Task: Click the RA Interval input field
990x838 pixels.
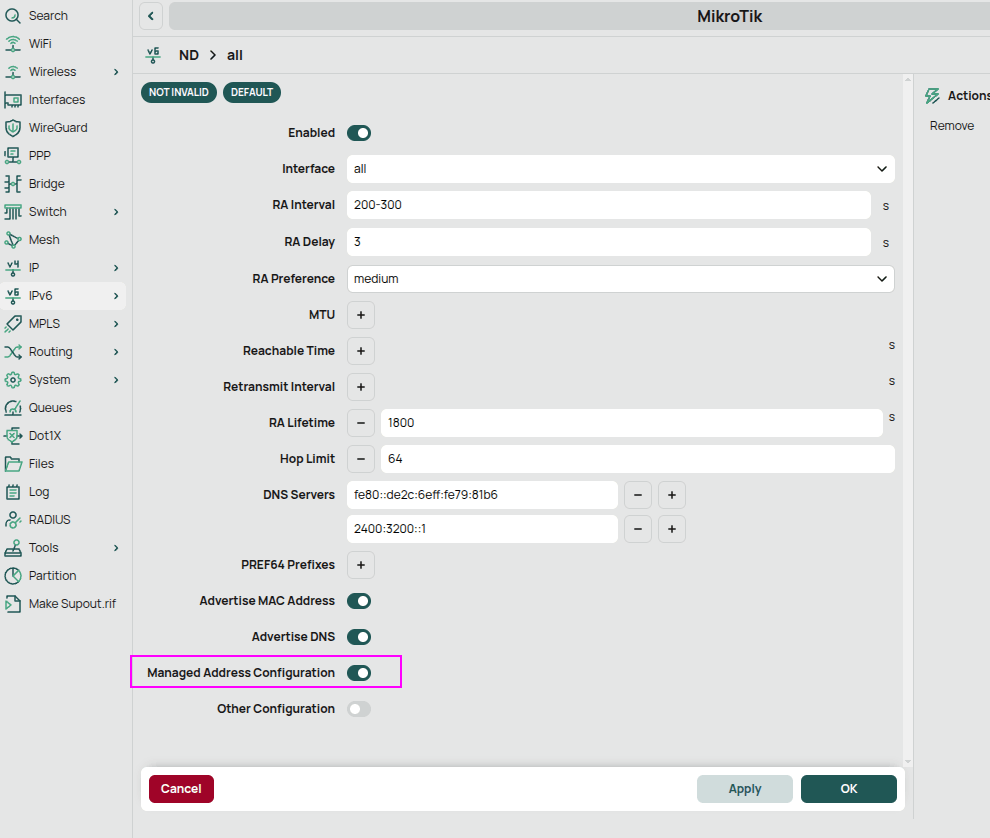Action: [608, 205]
